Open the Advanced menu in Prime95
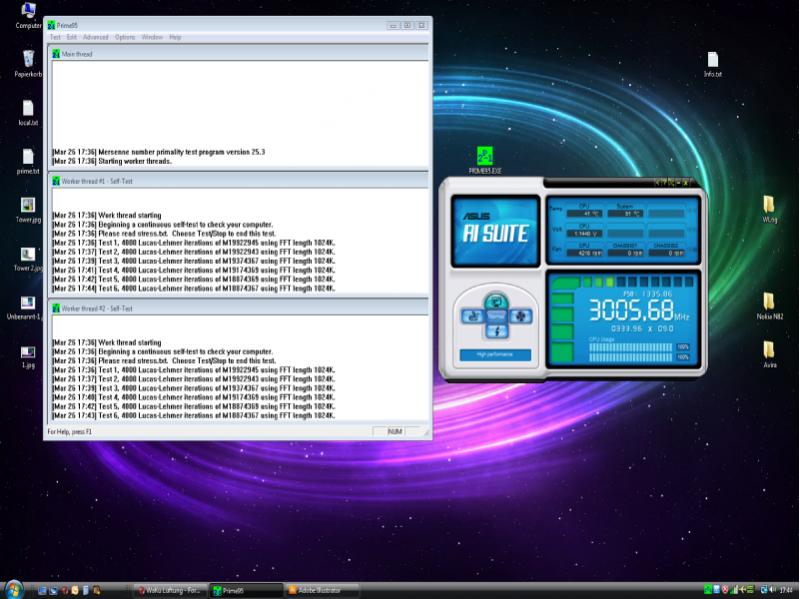 click(96, 37)
